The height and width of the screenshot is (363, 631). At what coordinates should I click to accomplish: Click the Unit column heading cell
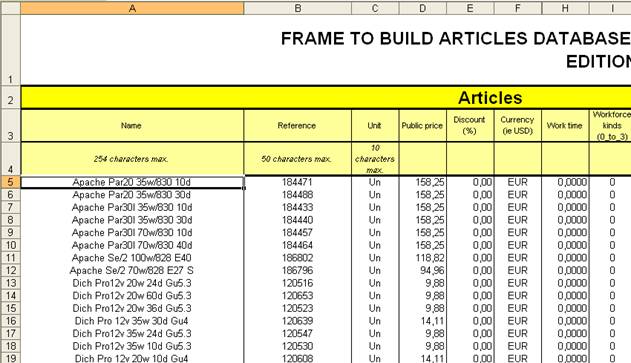(x=375, y=126)
